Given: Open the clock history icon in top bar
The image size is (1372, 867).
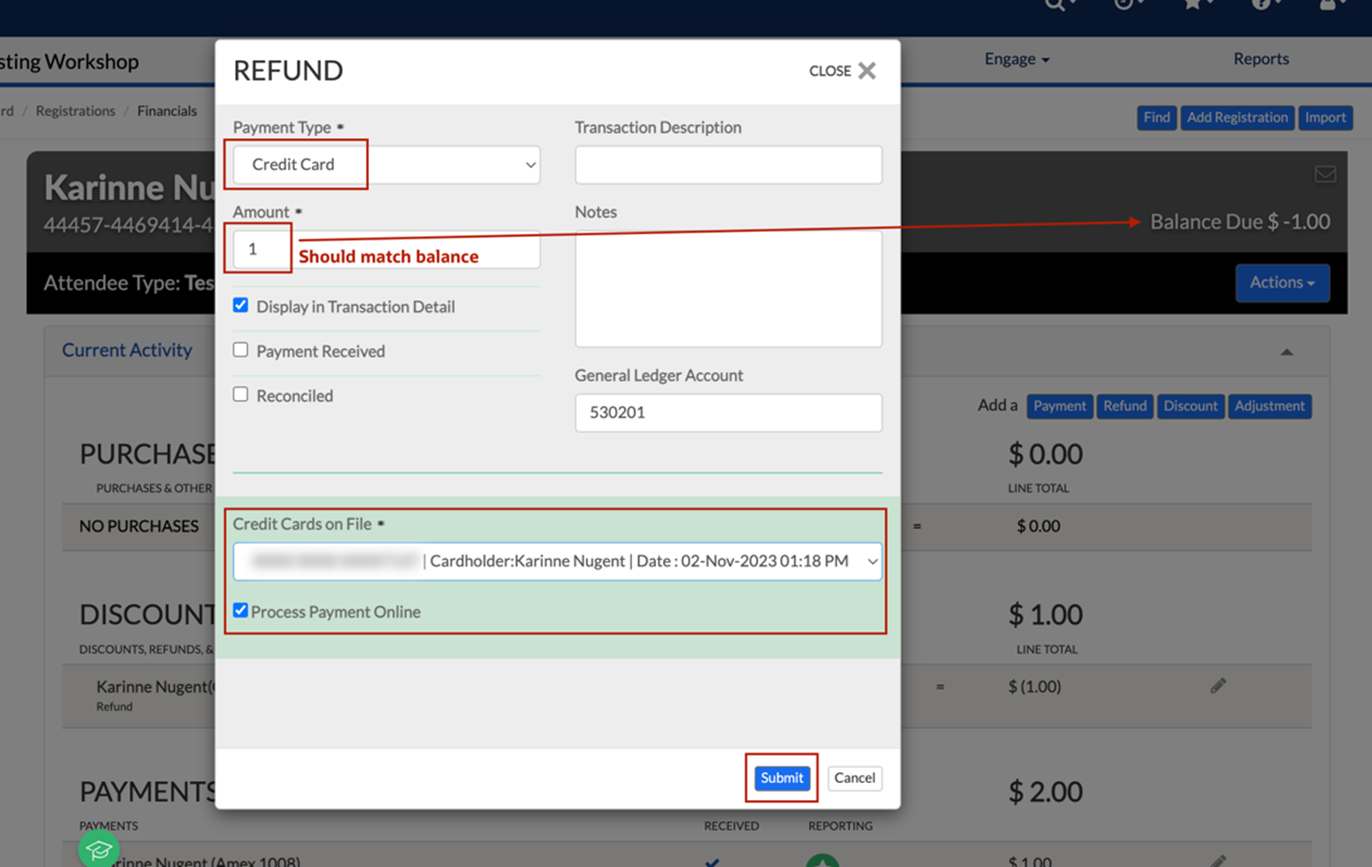Looking at the screenshot, I should tap(1127, 4).
